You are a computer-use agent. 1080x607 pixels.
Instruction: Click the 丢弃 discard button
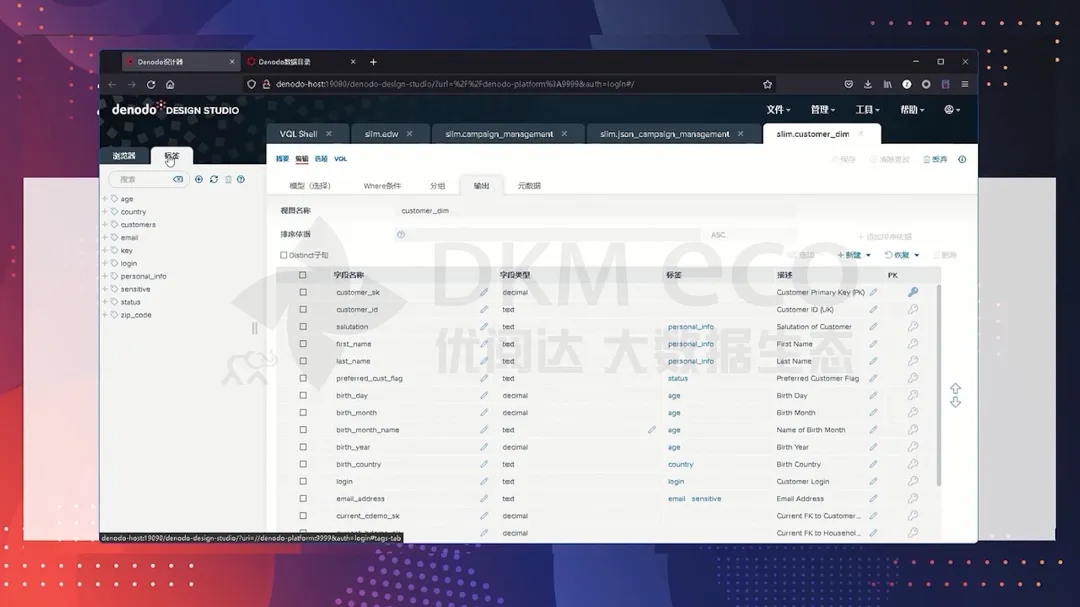933,159
